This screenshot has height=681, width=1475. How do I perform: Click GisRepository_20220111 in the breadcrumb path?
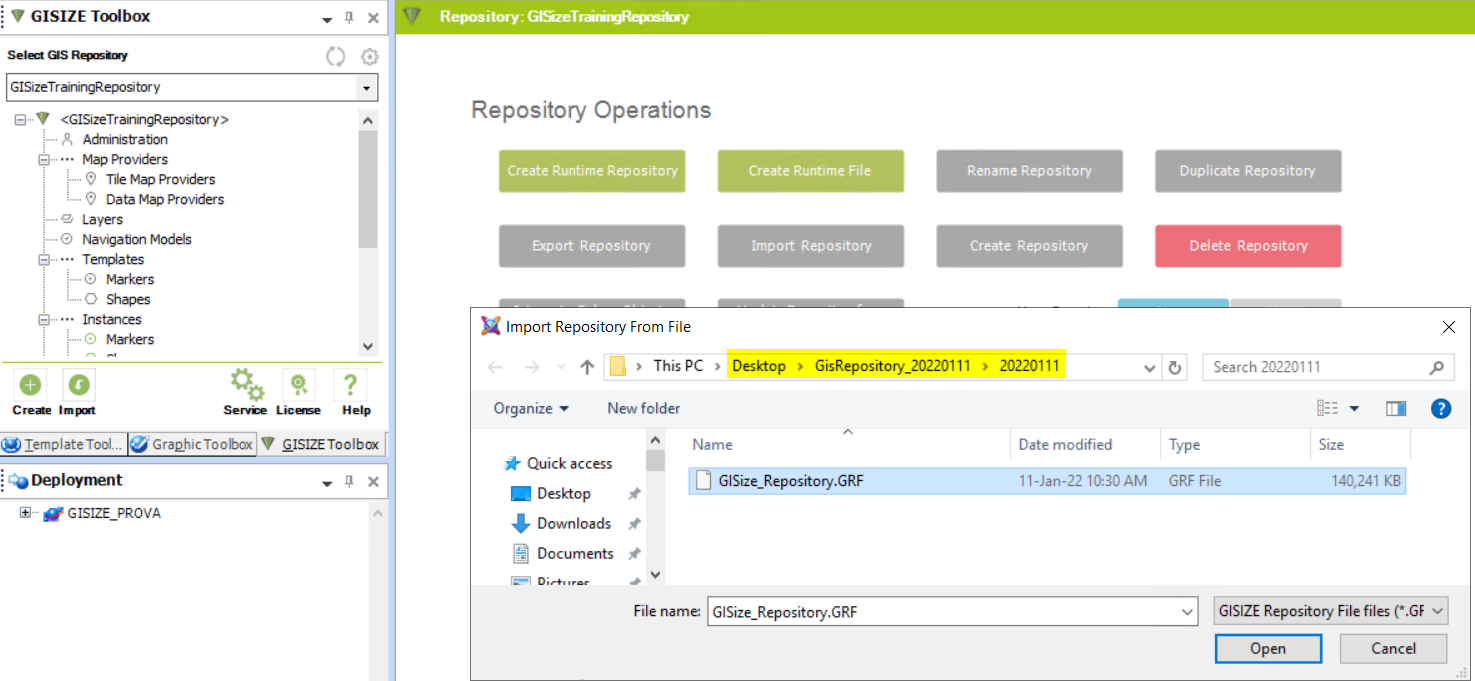click(893, 366)
